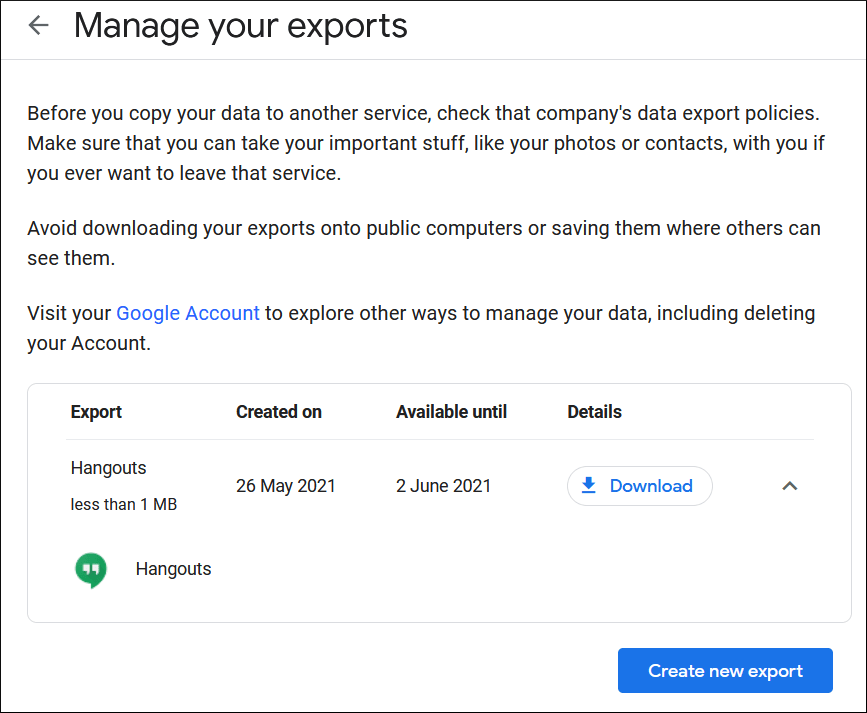The image size is (867, 713).
Task: Click the Create new export button
Action: point(725,670)
